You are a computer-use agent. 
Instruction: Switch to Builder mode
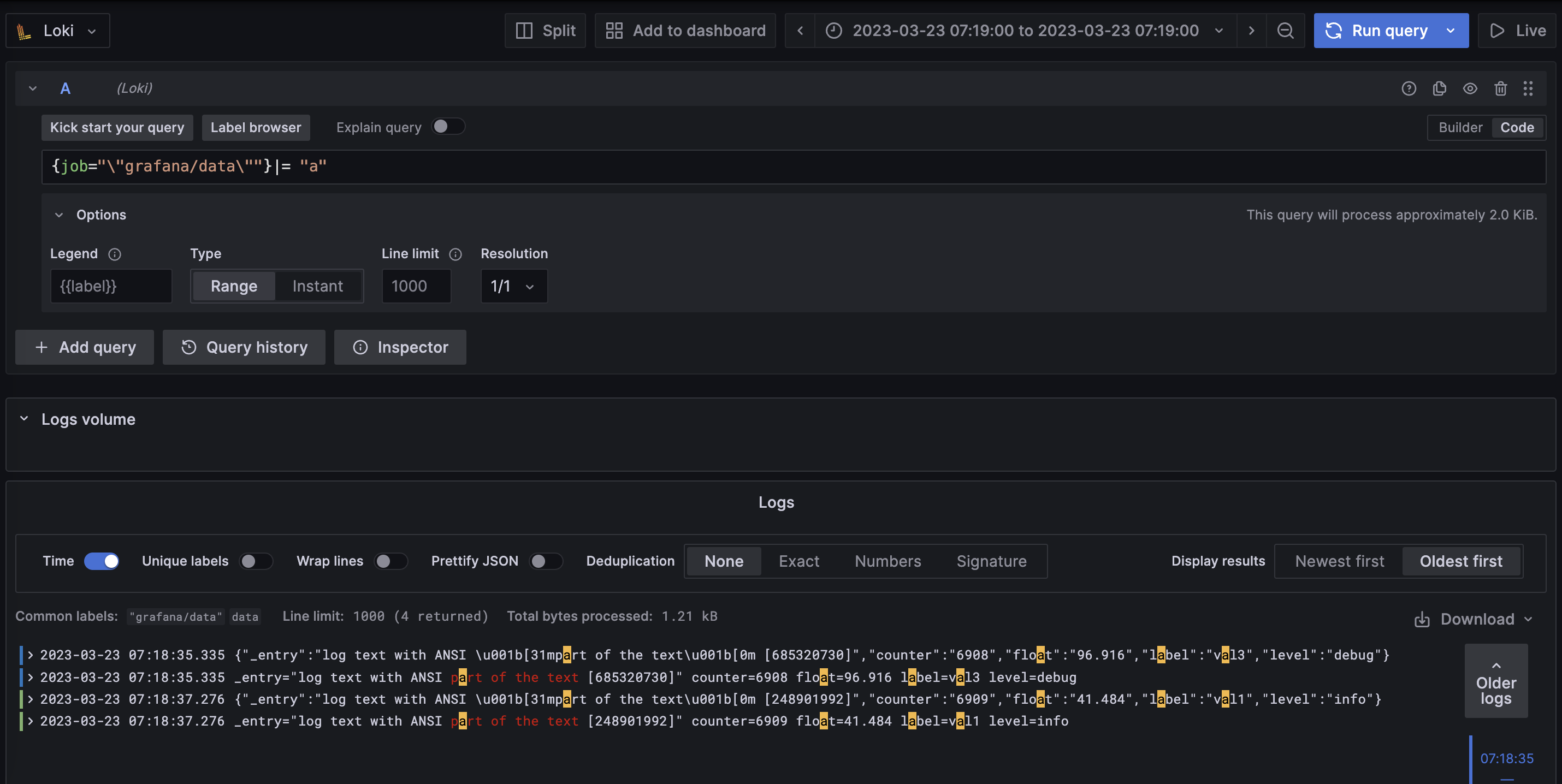coord(1461,127)
